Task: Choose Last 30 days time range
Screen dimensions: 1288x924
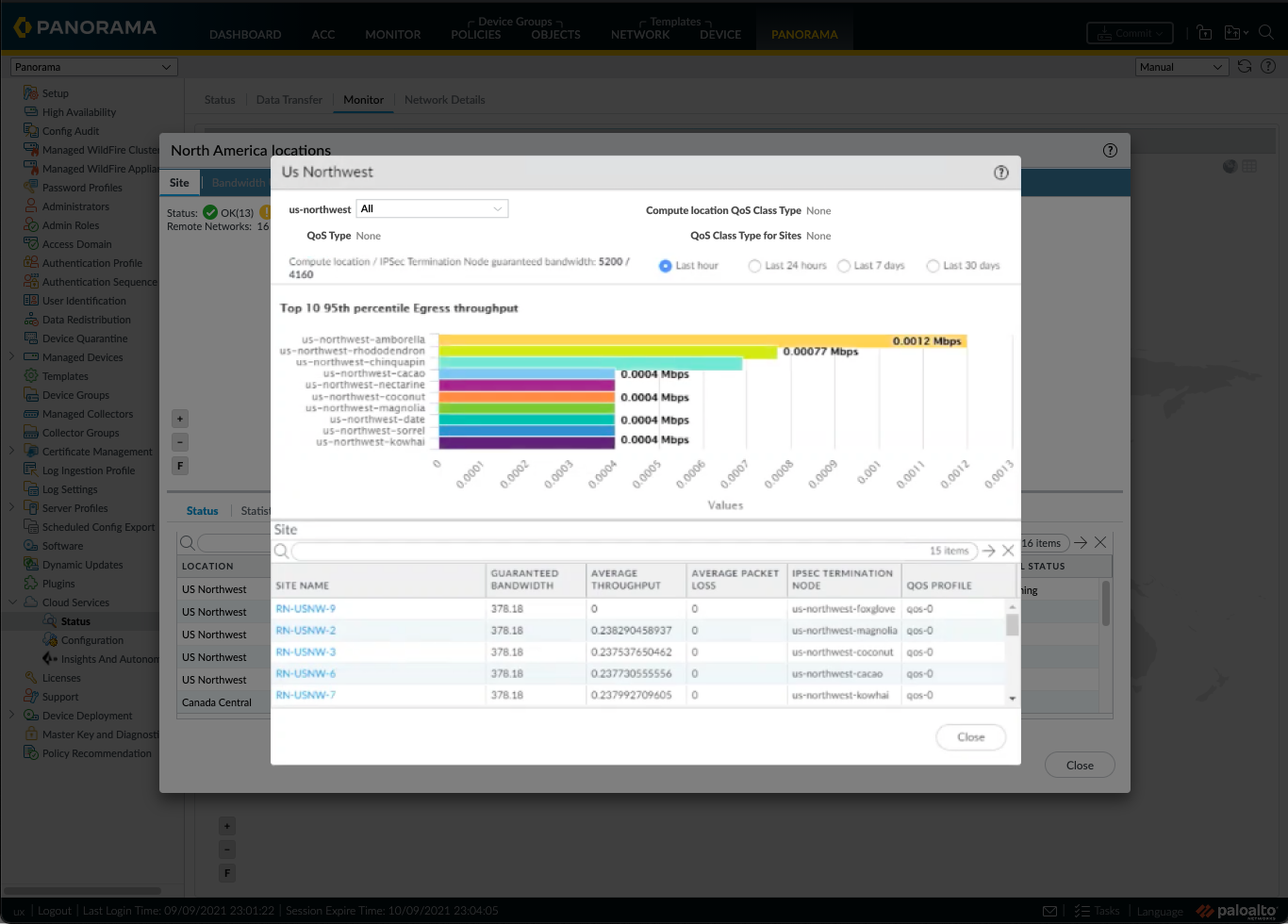Action: [x=933, y=266]
